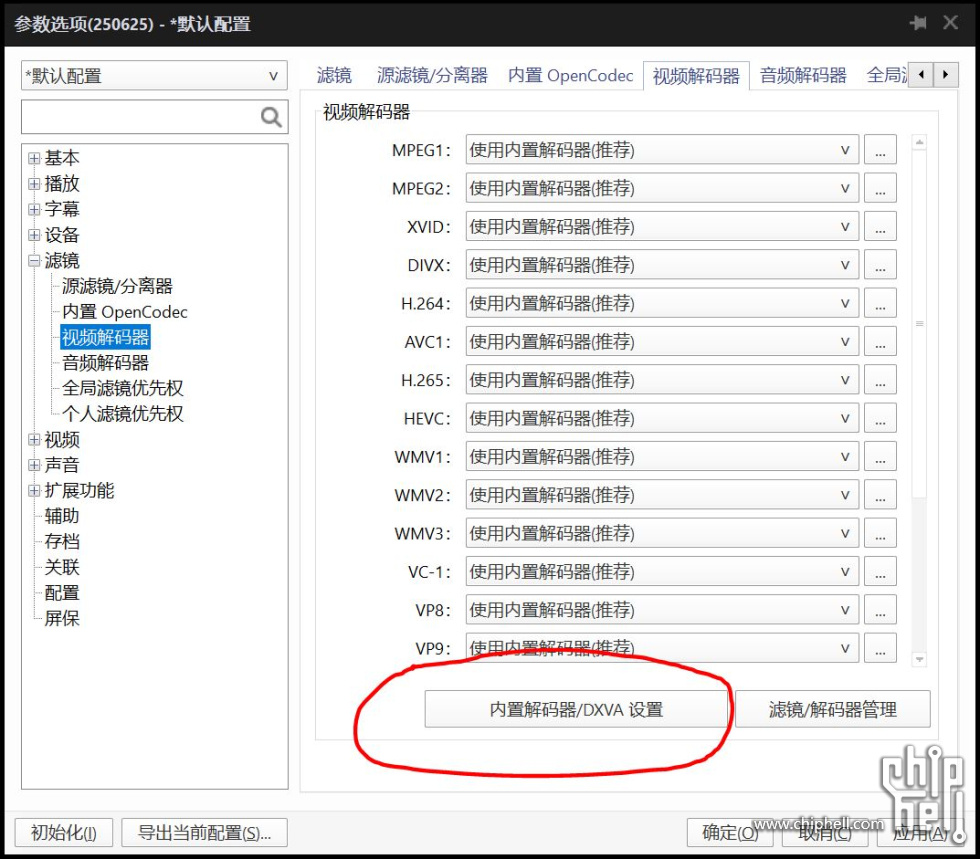This screenshot has height=859, width=980.
Task: Open the 默认配置 profile dropdown
Action: 154,76
